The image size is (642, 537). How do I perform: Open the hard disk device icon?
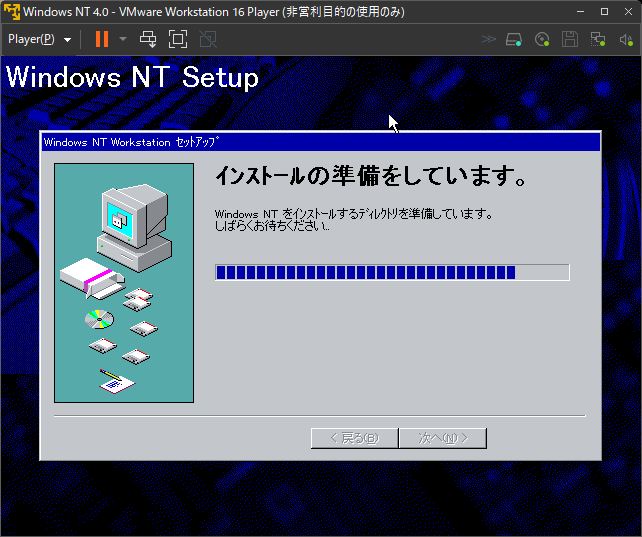514,39
